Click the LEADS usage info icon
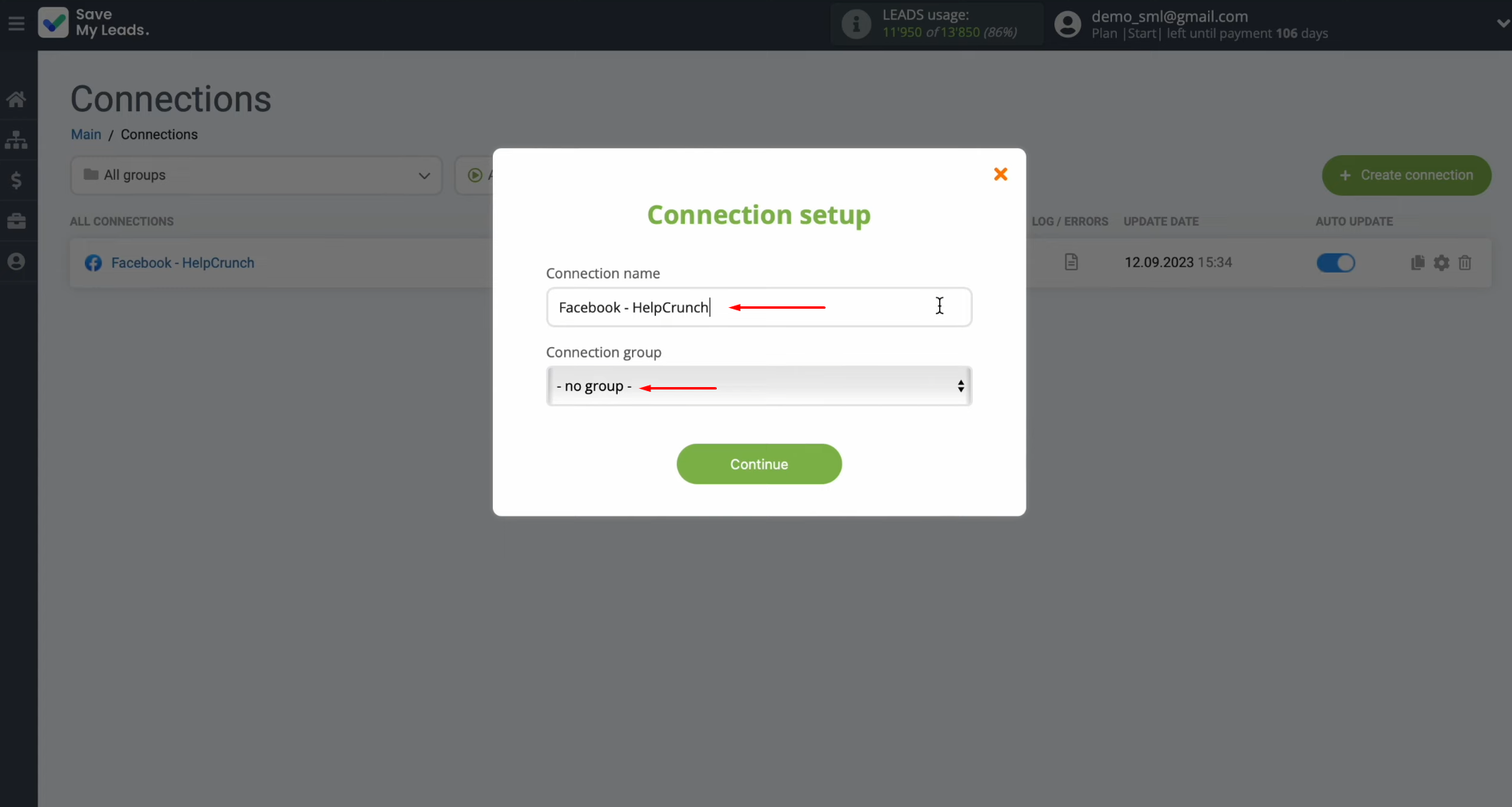 click(856, 24)
